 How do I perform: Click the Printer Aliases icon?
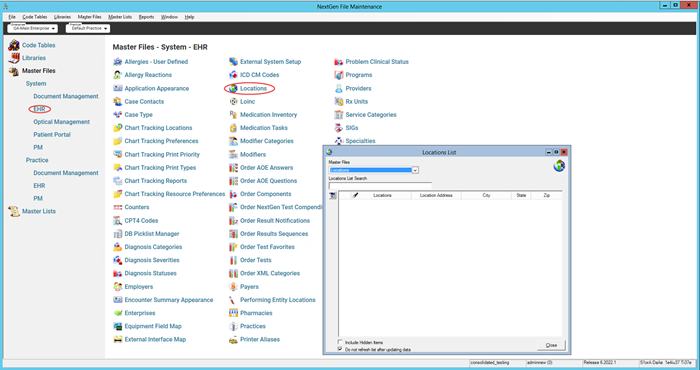[x=233, y=339]
